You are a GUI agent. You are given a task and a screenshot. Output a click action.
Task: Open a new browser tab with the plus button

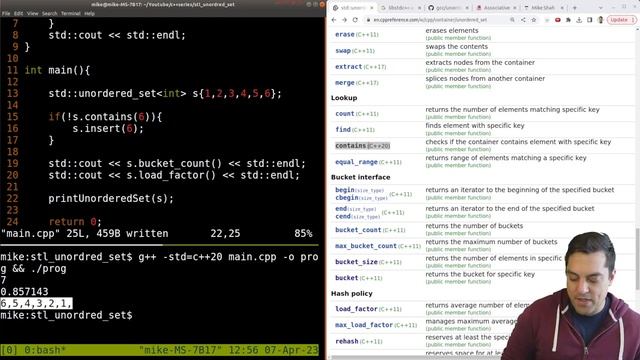tap(575, 7)
